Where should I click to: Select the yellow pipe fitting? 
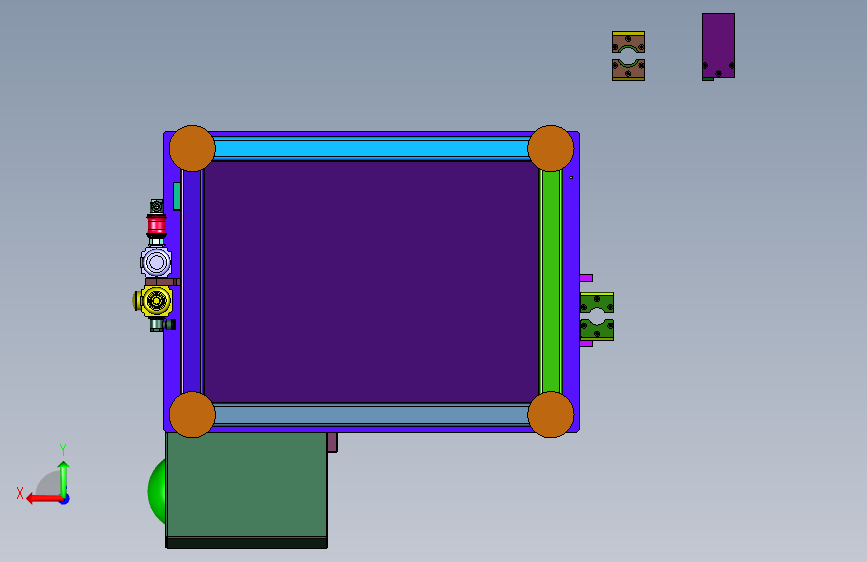click(x=154, y=301)
